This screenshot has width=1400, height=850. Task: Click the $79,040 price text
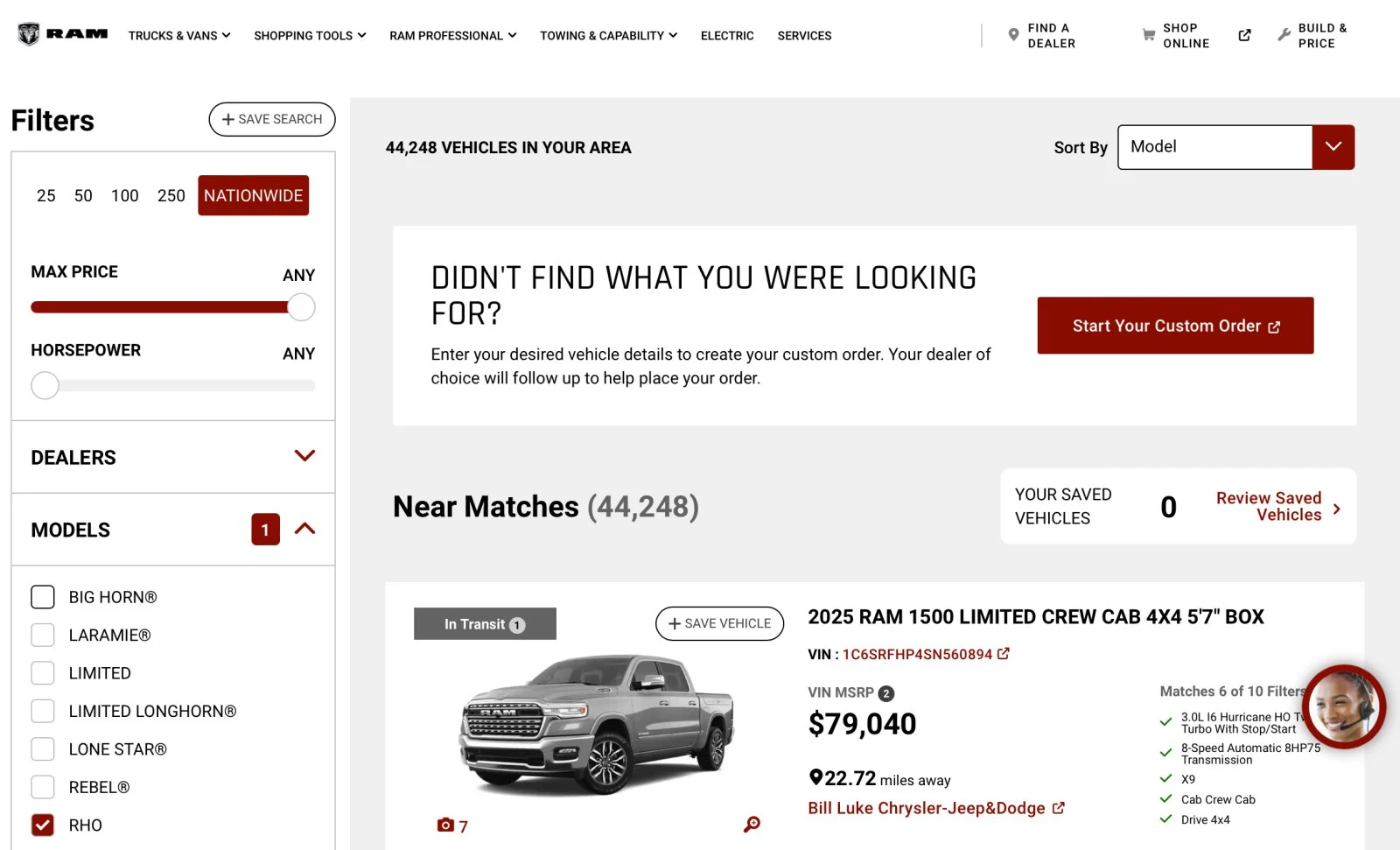[x=862, y=724]
